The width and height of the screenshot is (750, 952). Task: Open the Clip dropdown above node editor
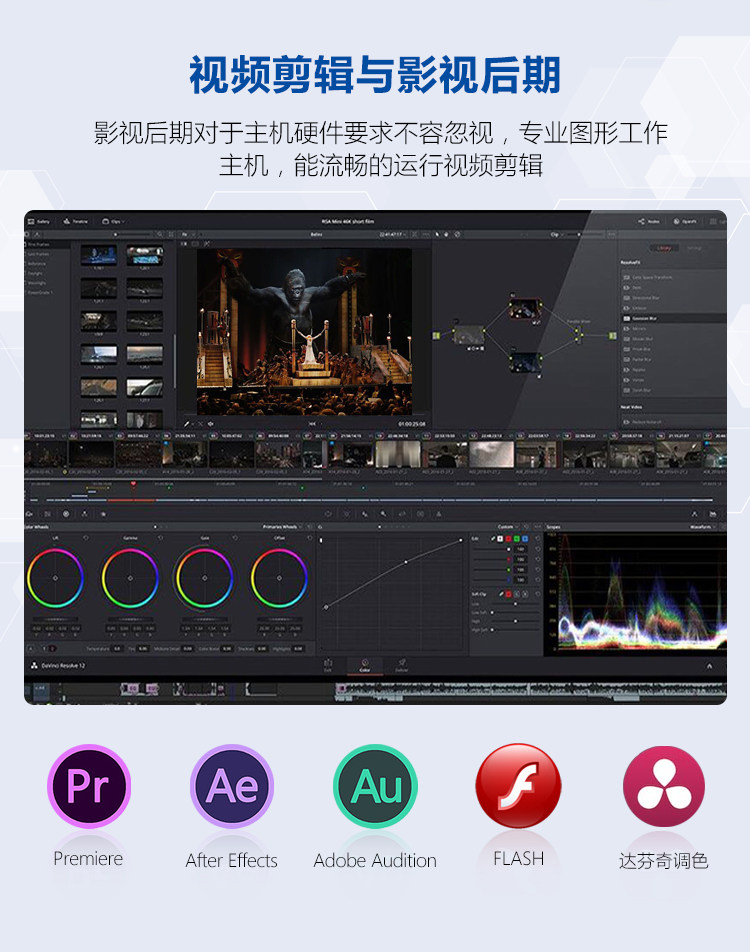click(x=556, y=234)
